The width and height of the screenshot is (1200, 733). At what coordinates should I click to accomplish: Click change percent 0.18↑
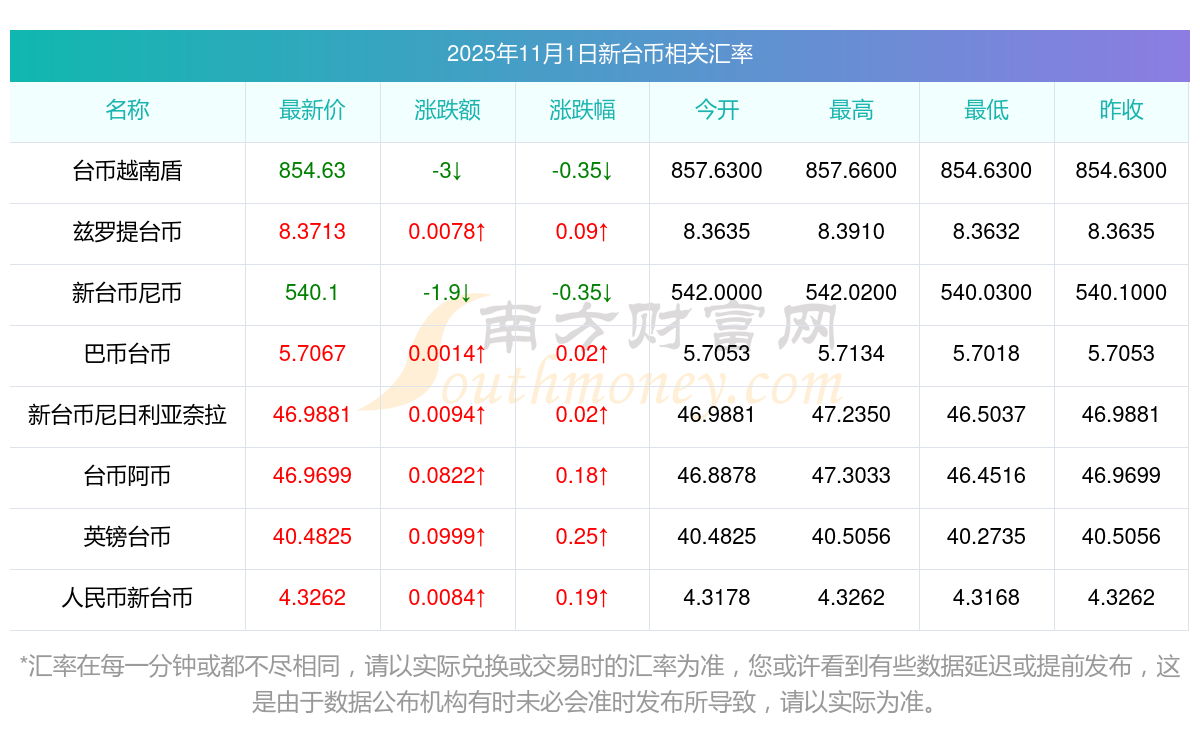click(x=582, y=476)
